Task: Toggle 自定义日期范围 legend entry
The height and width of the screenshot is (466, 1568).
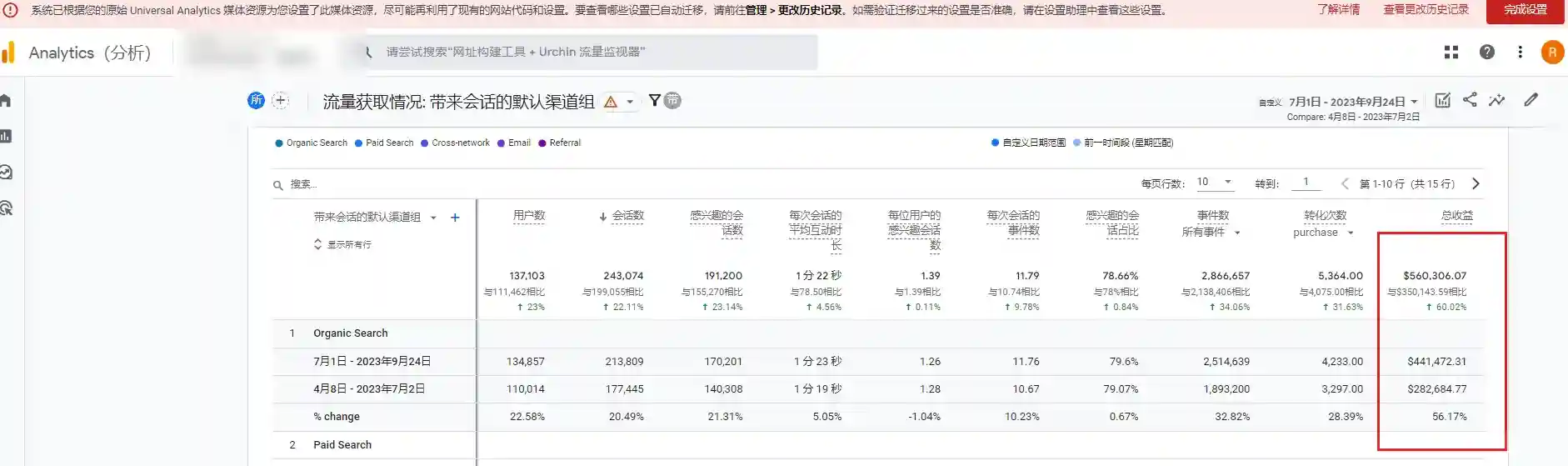Action: tap(1028, 143)
